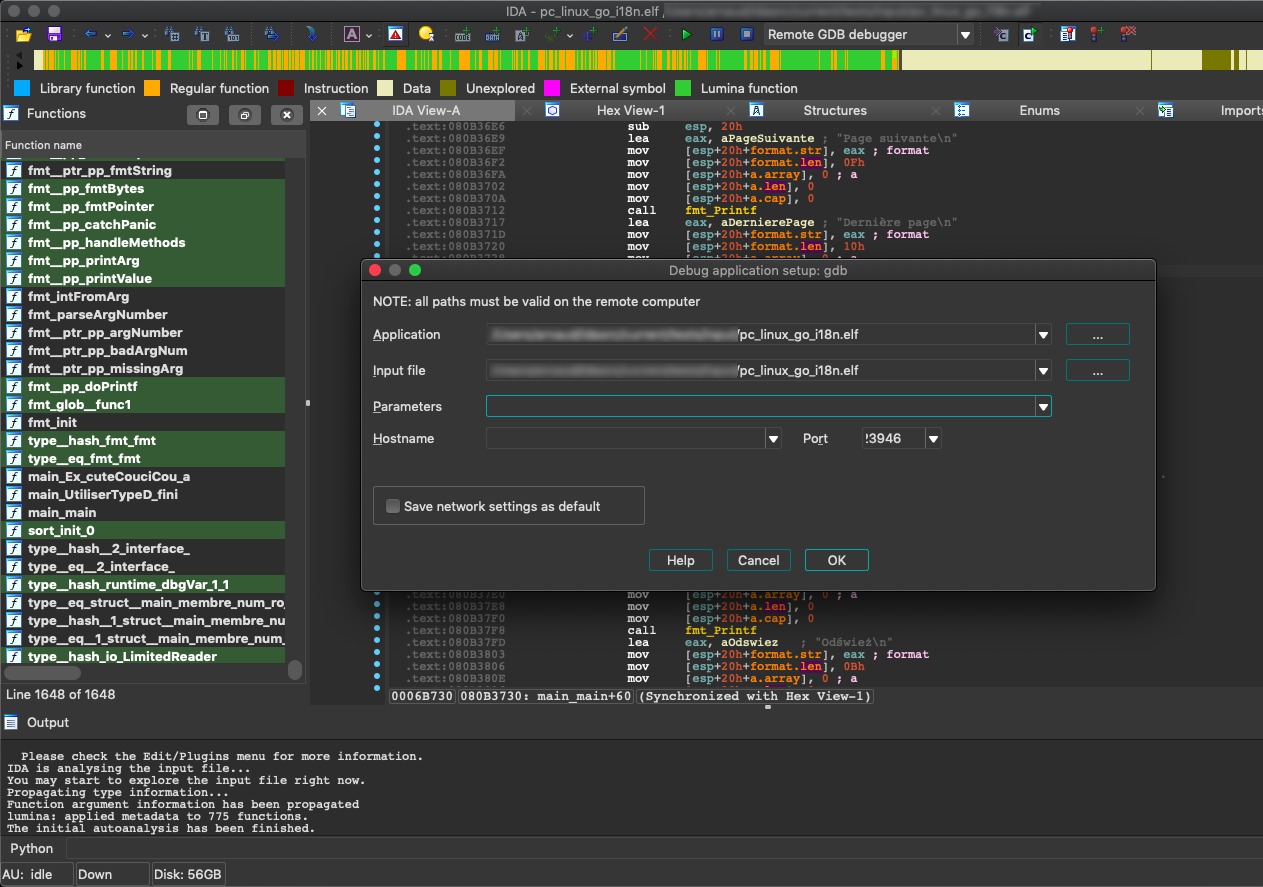The image size is (1263, 887).
Task: Click the Library function blue color swatch
Action: click(x=22, y=88)
